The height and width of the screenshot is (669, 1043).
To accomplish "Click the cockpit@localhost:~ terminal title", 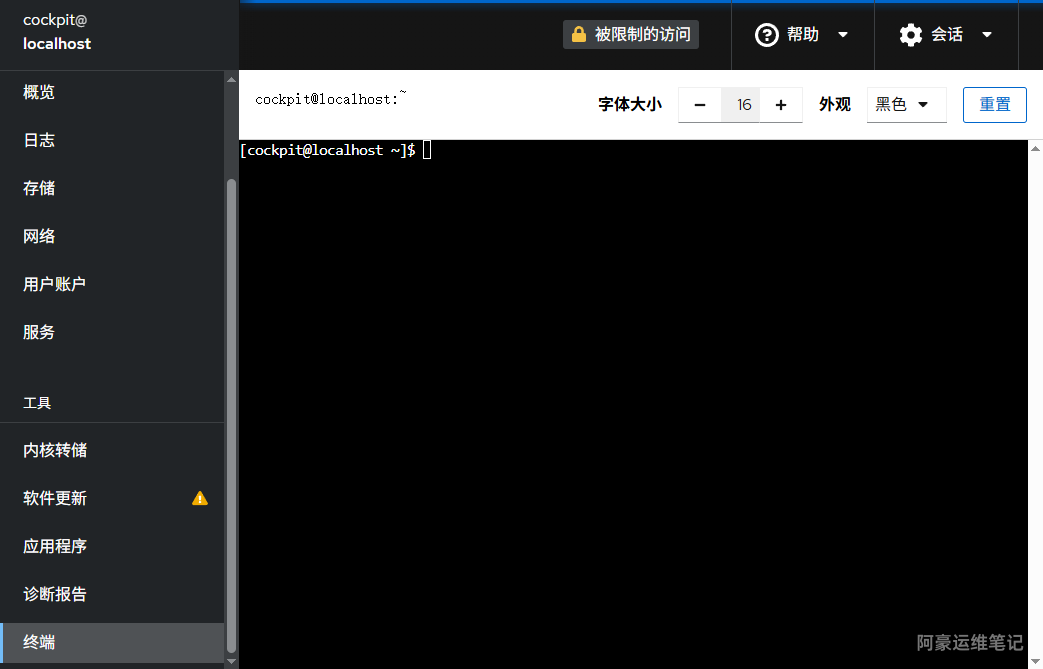I will click(x=331, y=98).
